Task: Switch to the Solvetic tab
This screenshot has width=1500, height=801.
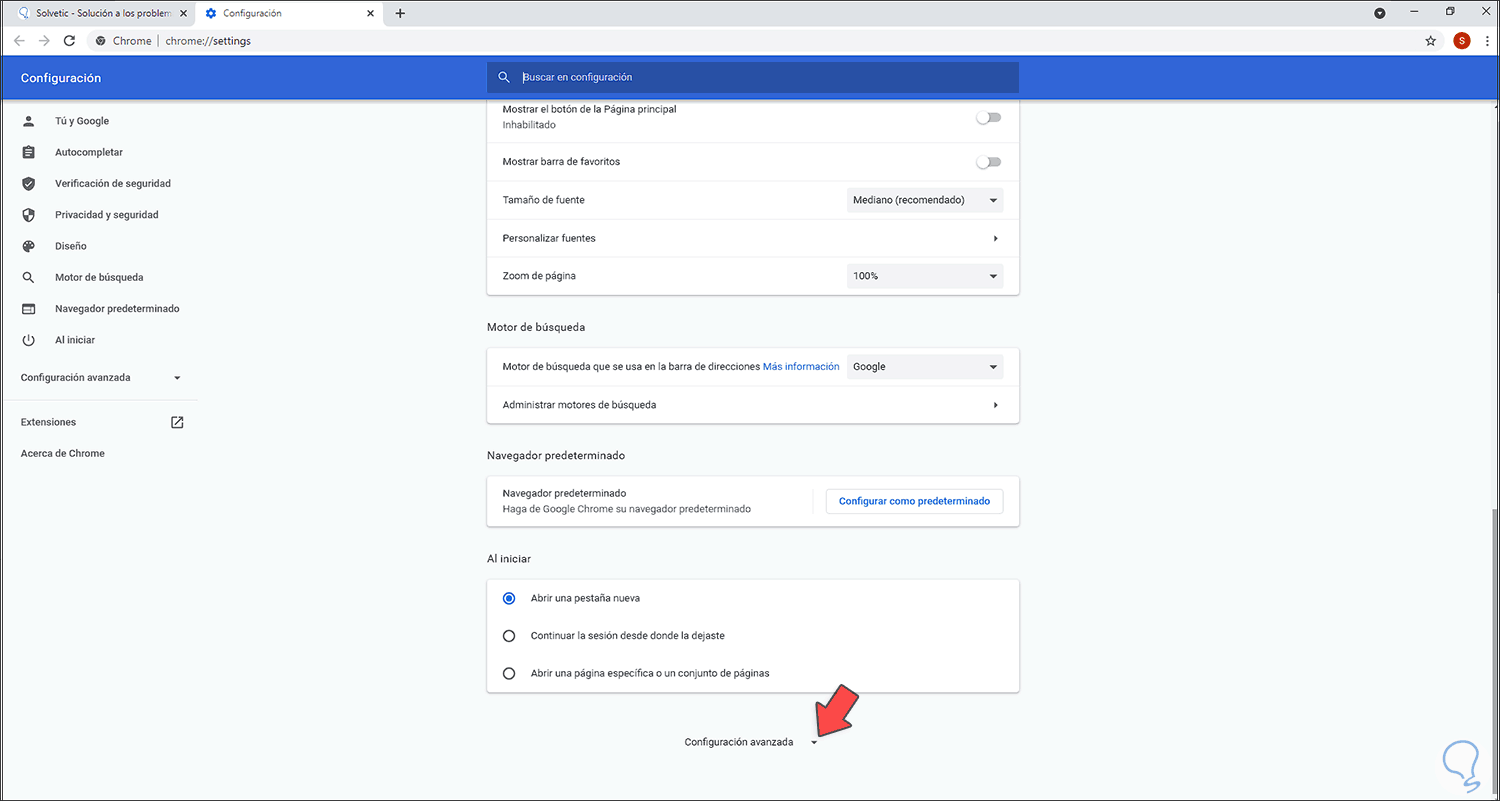Action: (x=99, y=13)
